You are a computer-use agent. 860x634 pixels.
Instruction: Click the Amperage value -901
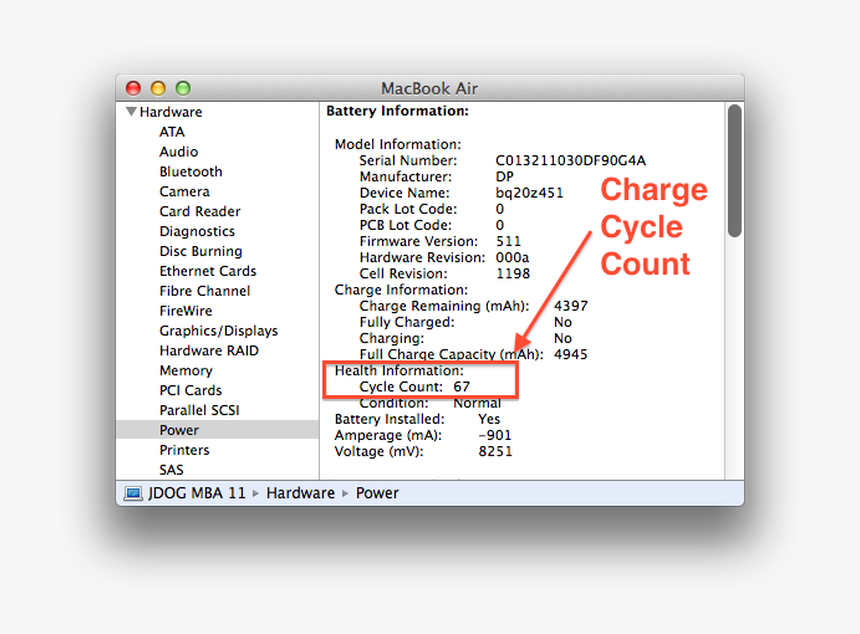click(495, 435)
